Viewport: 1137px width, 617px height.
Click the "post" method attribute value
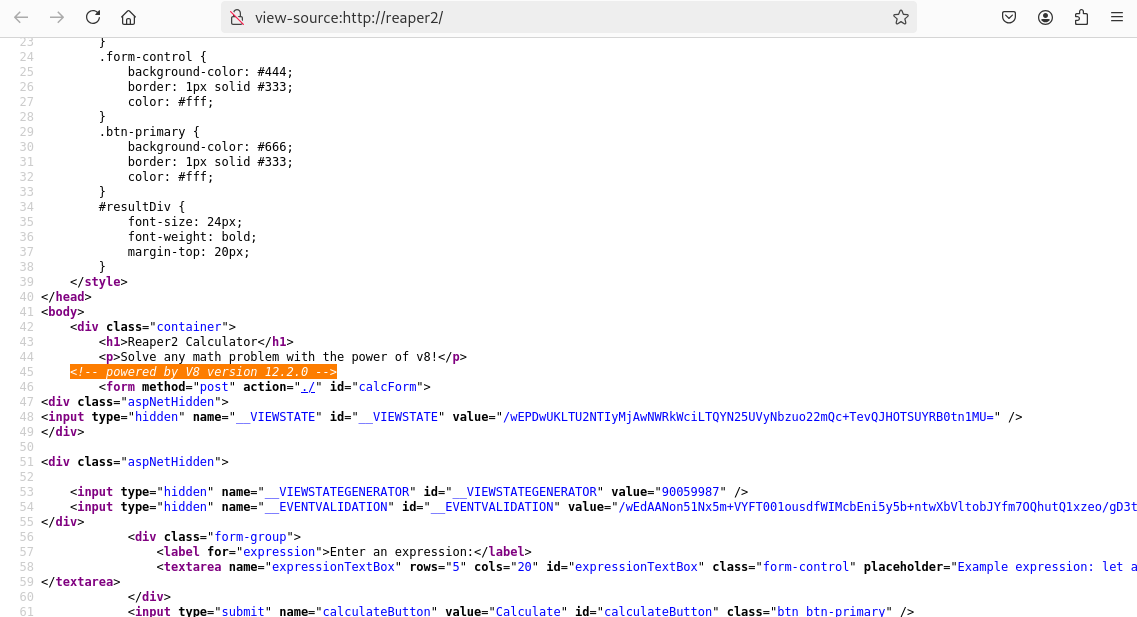point(214,387)
